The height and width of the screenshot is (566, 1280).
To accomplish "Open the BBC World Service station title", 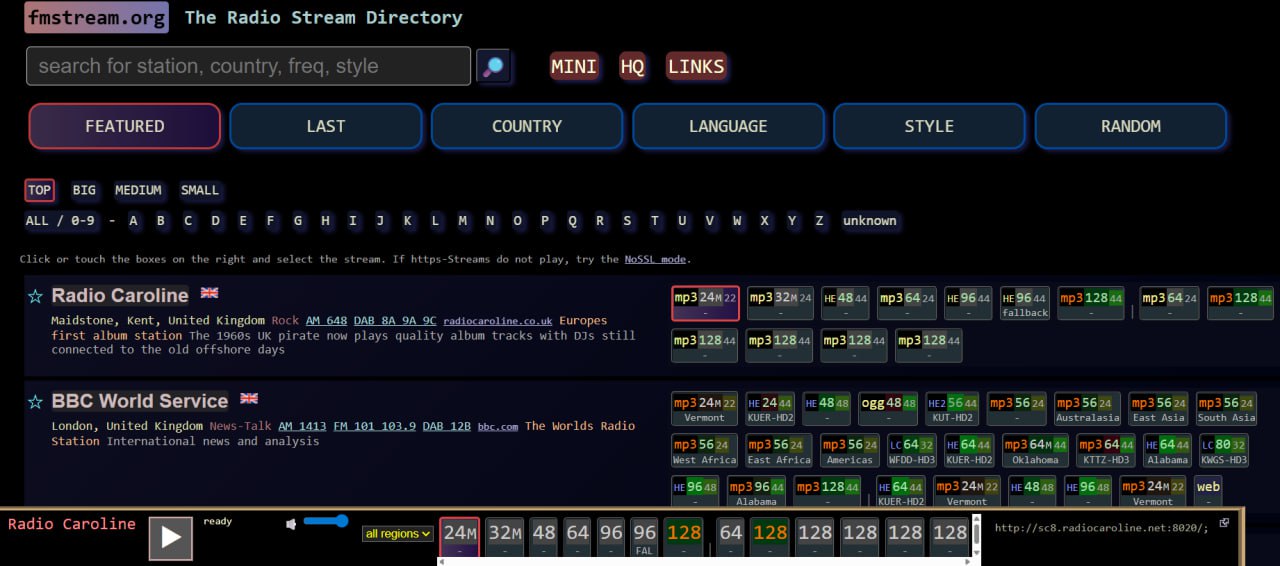I will coord(140,401).
